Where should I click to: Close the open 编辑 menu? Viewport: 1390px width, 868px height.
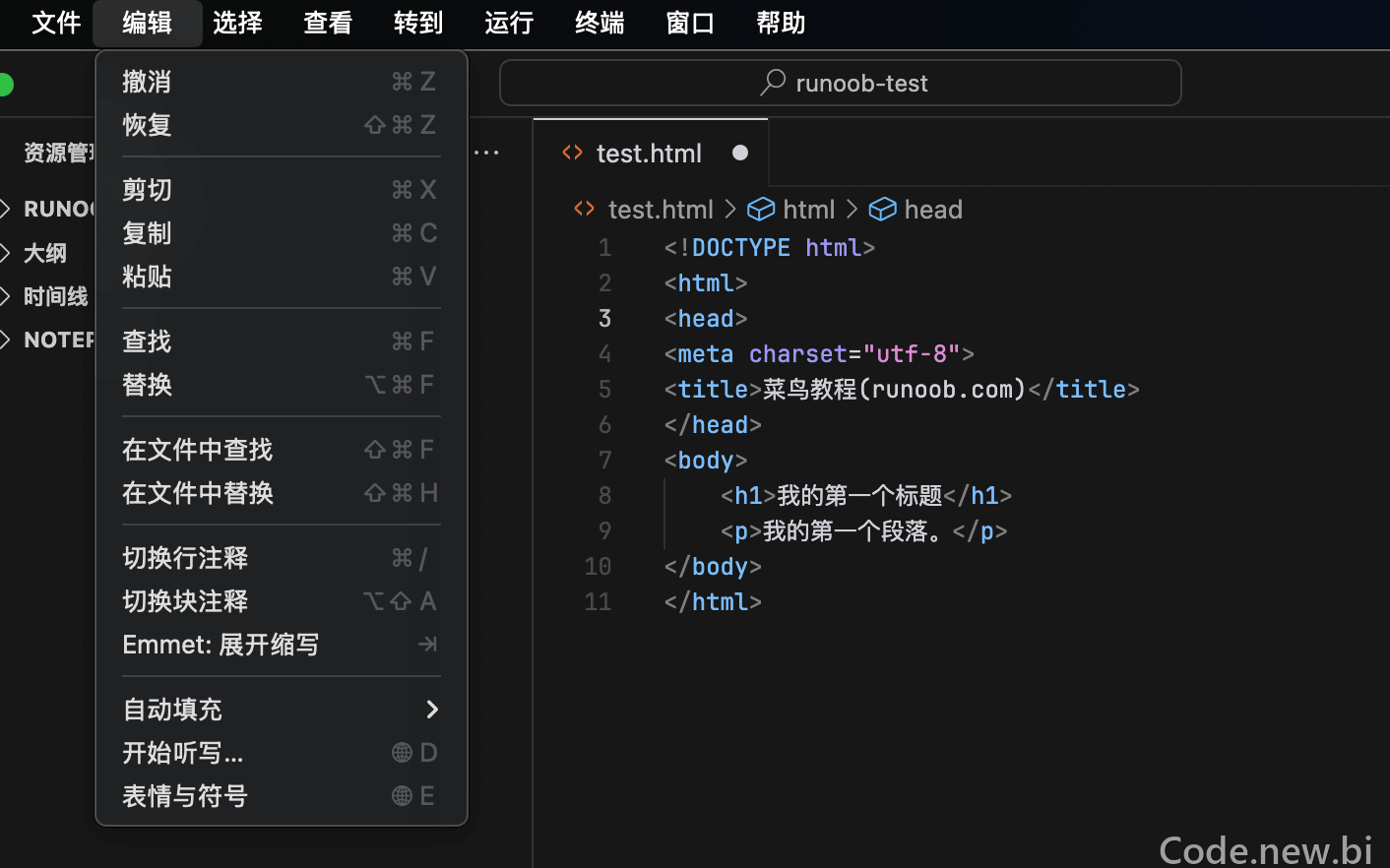(x=148, y=23)
